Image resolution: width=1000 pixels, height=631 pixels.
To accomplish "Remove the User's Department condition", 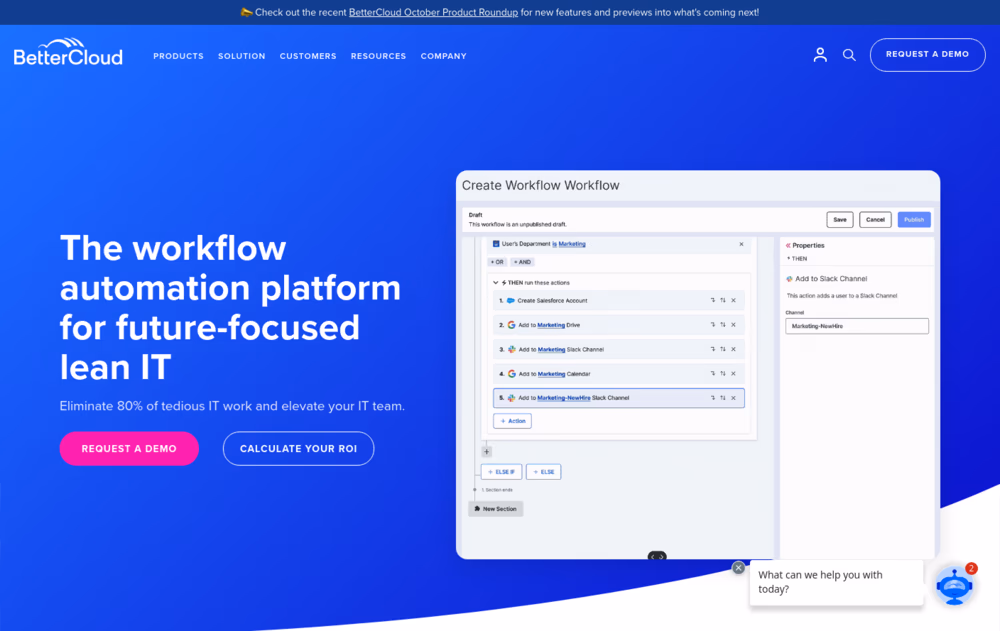I will pyautogui.click(x=741, y=244).
